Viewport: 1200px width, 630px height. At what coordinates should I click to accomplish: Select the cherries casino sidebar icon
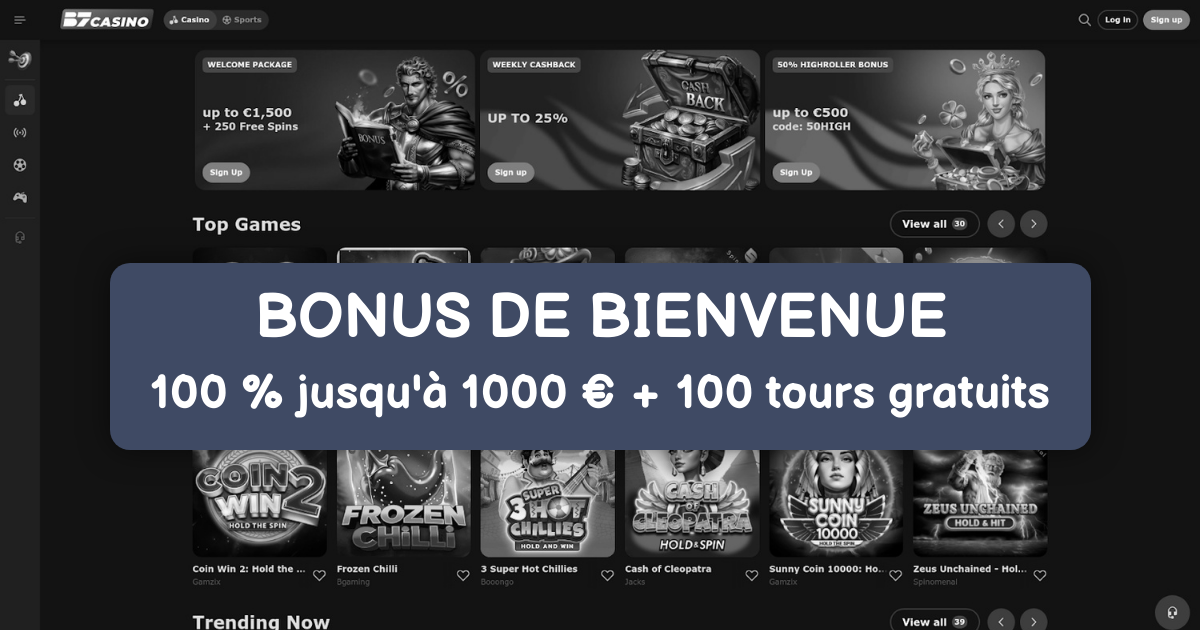pos(20,100)
